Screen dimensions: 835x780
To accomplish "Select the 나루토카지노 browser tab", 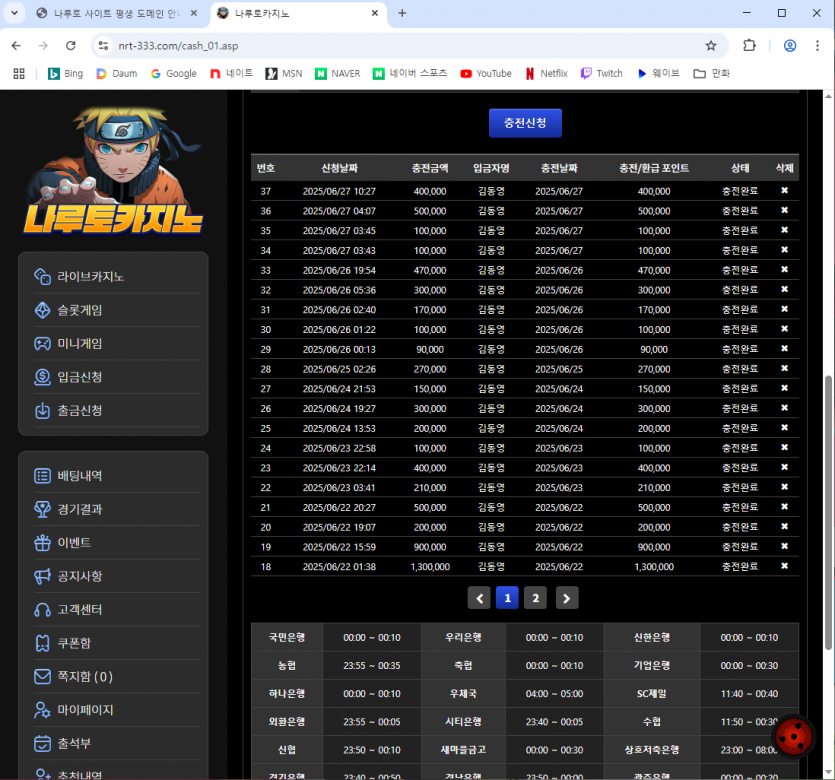I will (298, 13).
